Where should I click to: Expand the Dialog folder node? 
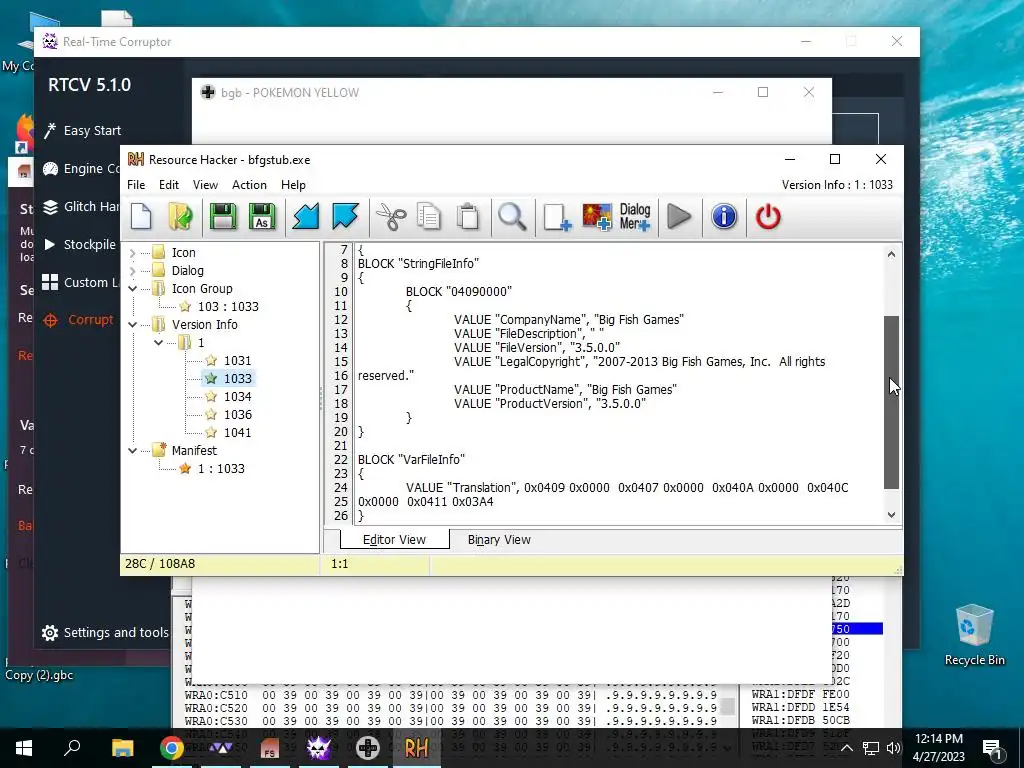(133, 270)
